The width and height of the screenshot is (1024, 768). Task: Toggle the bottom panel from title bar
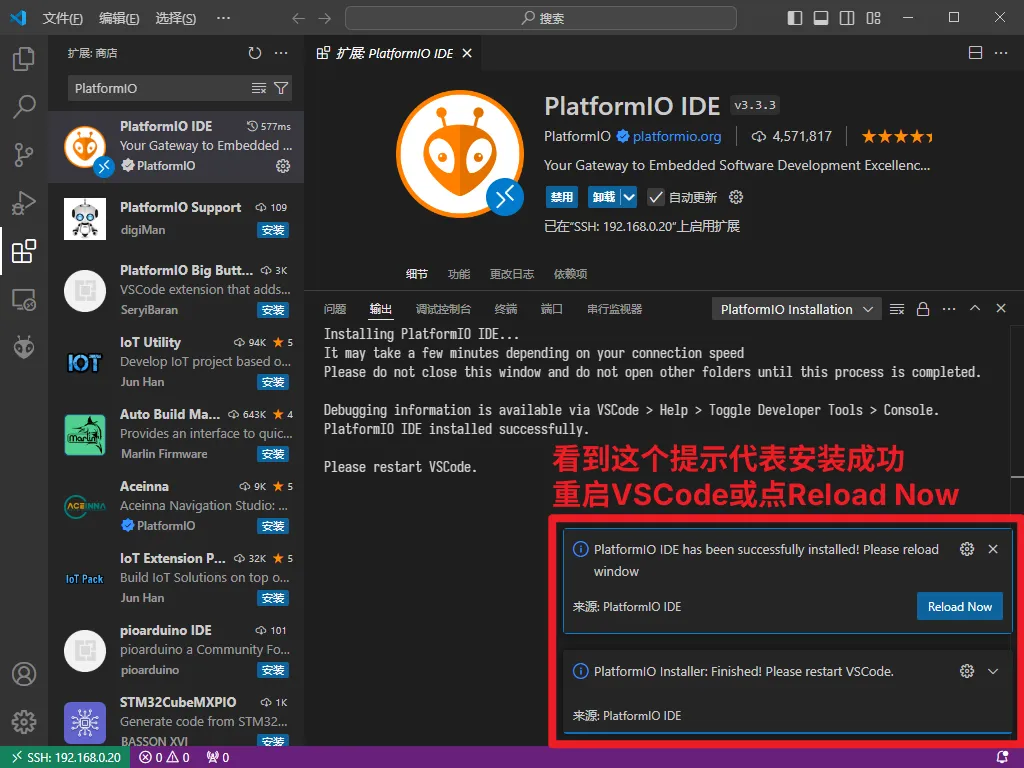click(821, 18)
